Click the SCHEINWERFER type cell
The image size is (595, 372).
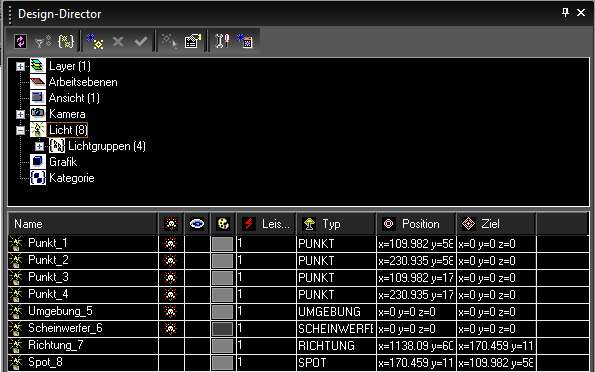[x=336, y=329]
